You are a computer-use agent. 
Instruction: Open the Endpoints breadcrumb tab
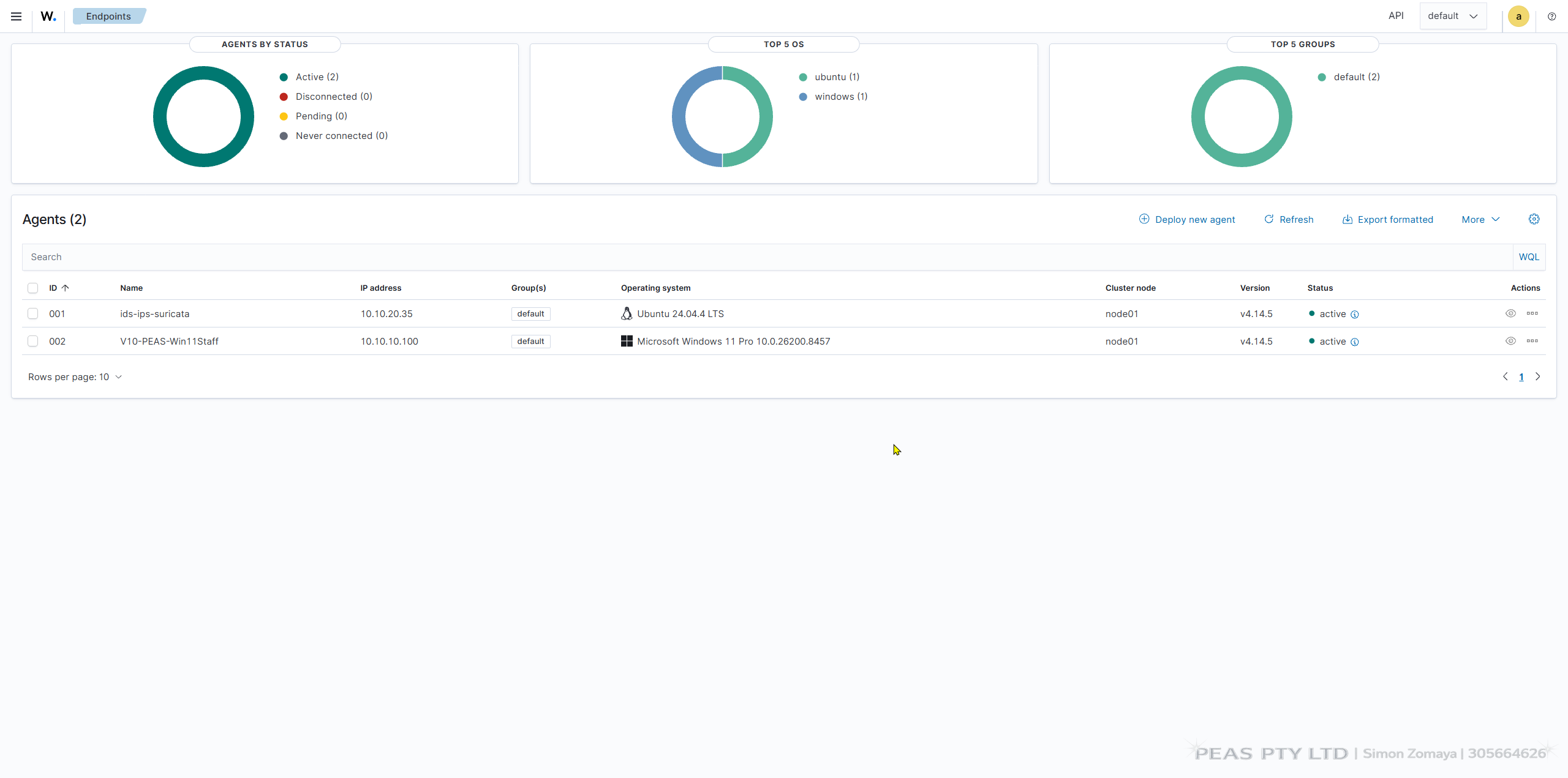108,17
